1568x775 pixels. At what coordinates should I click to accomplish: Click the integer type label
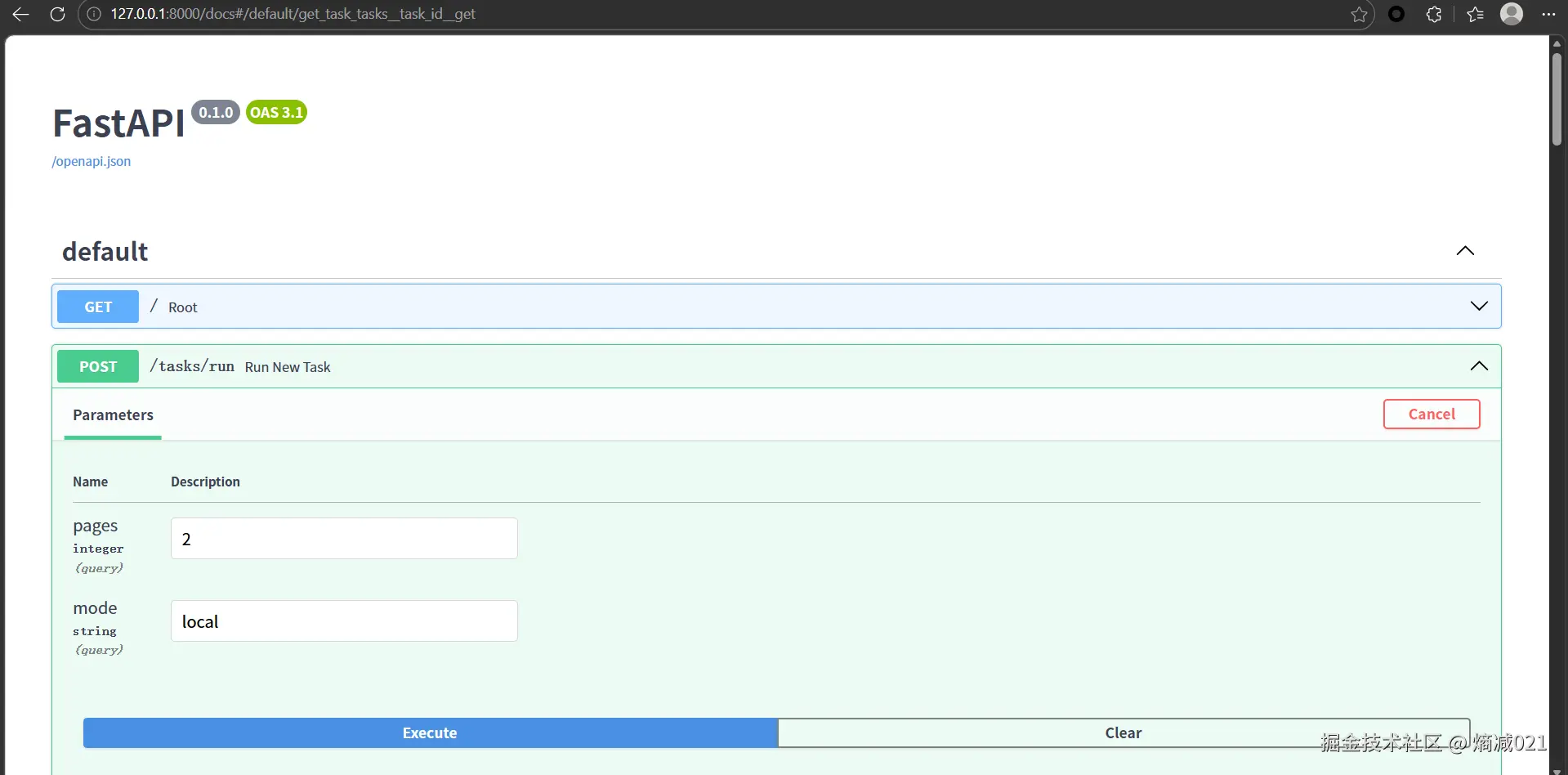pos(98,549)
